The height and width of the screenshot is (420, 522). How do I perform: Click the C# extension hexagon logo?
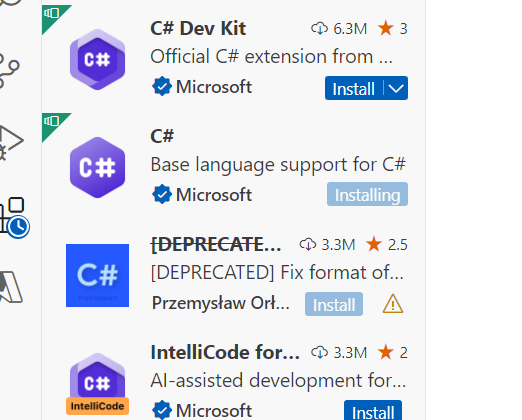[x=97, y=167]
